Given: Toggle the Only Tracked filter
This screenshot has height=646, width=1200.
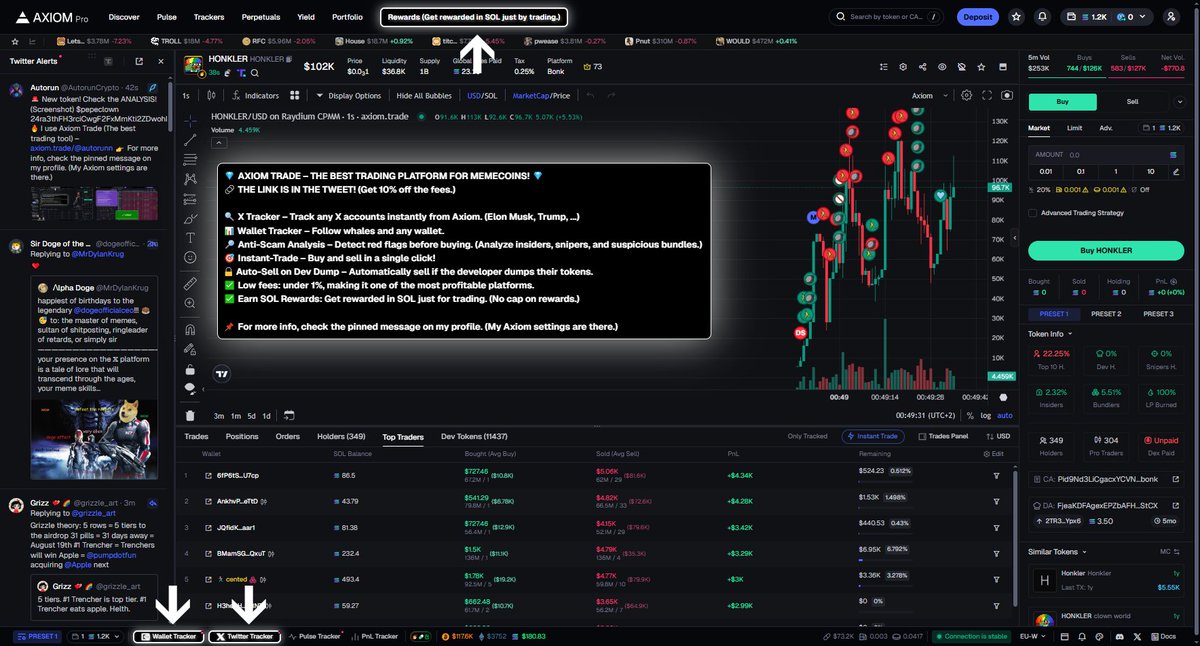Looking at the screenshot, I should 807,436.
